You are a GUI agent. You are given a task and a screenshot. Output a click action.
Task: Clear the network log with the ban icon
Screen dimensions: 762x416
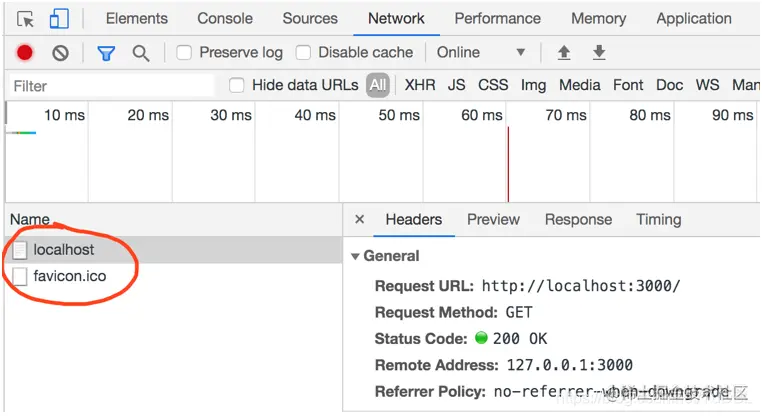coord(60,52)
